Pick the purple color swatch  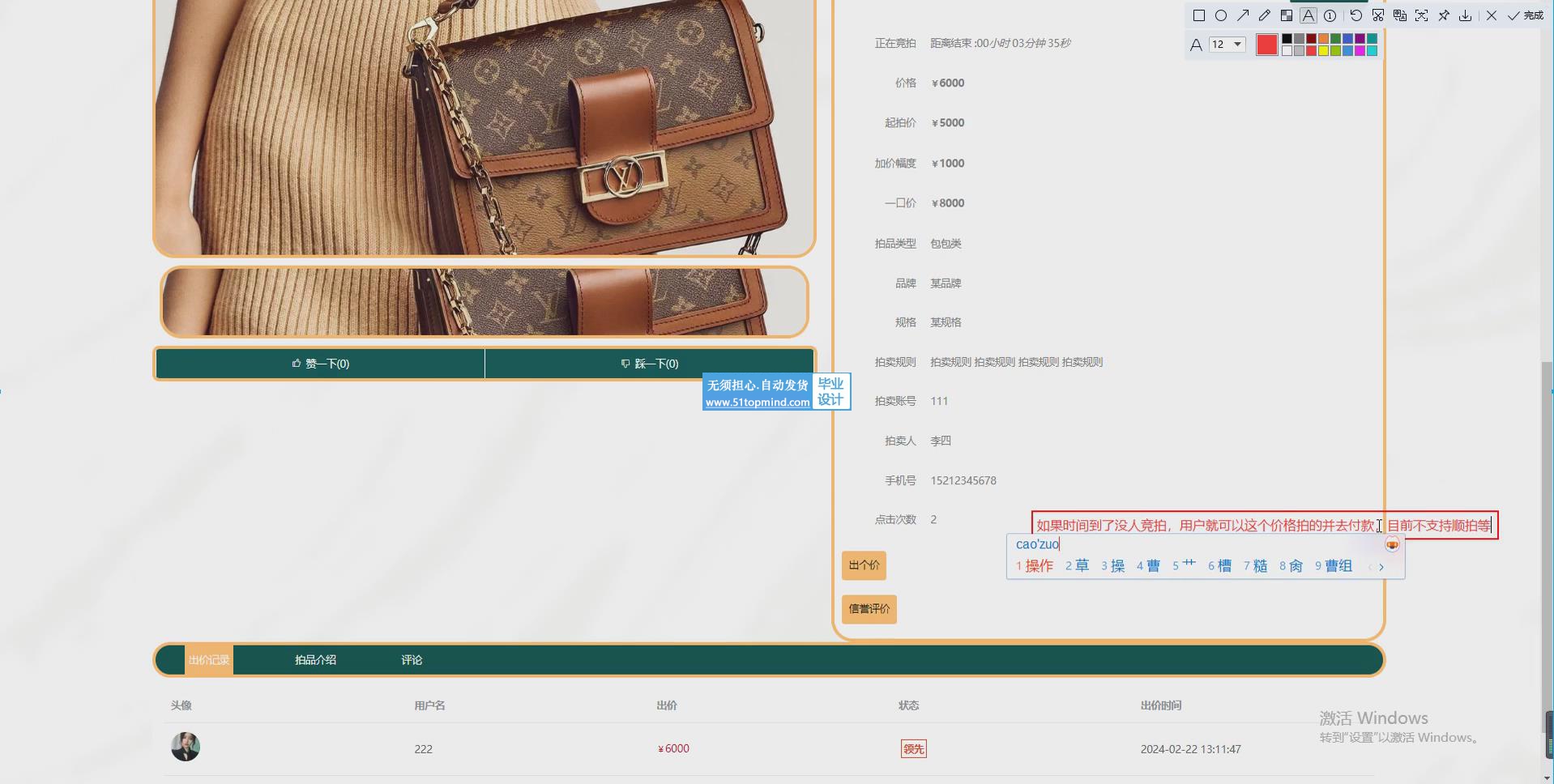tap(1360, 38)
